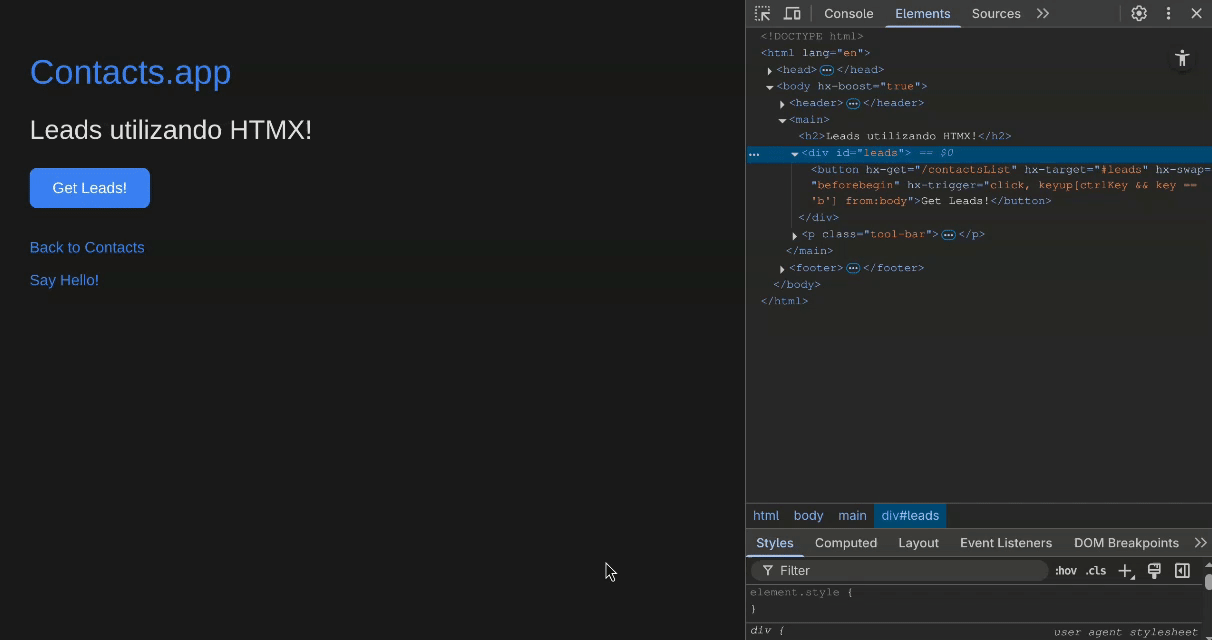Collapse the div id=leads node
1212x640 pixels.
click(795, 154)
